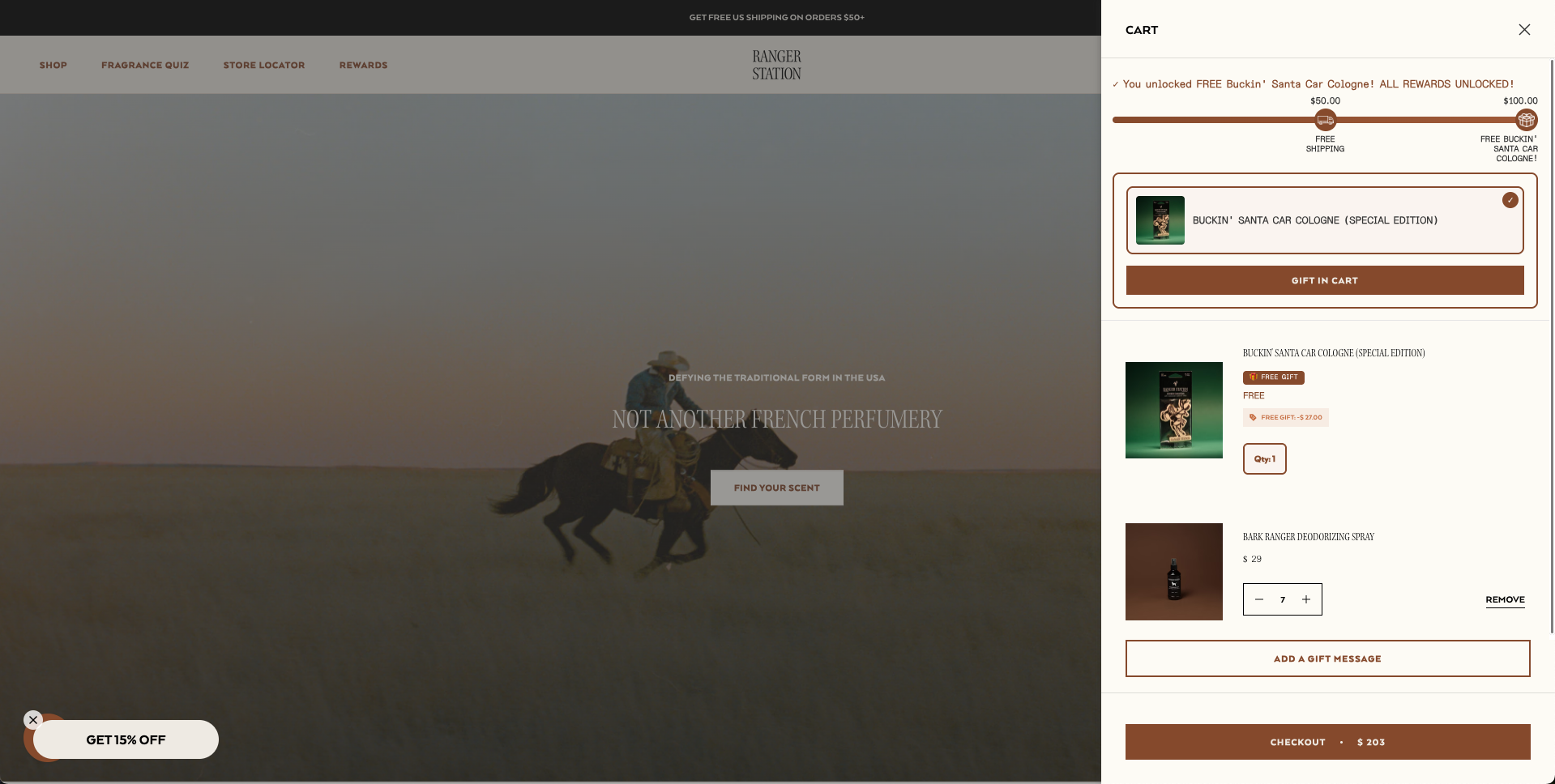Select the FRAGRANCE QUIZ nav item

(x=144, y=65)
